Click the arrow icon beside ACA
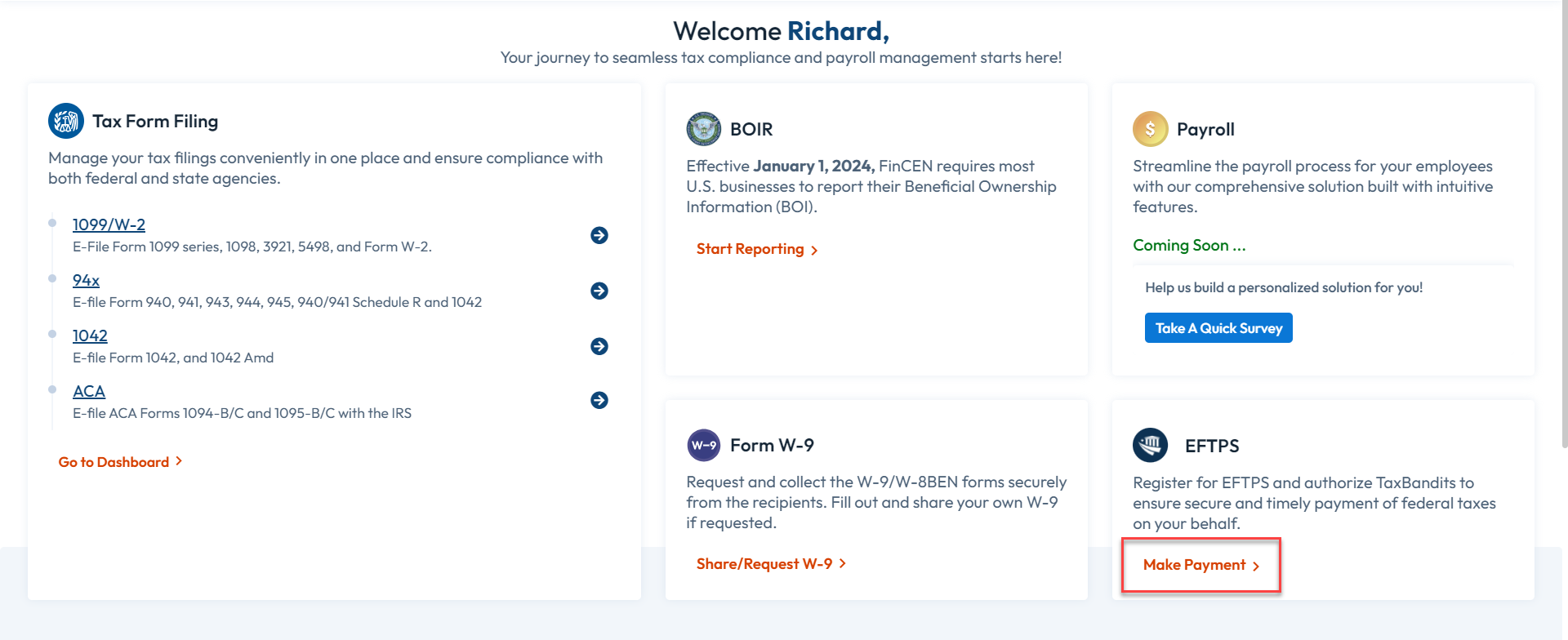The image size is (1568, 640). coord(599,400)
